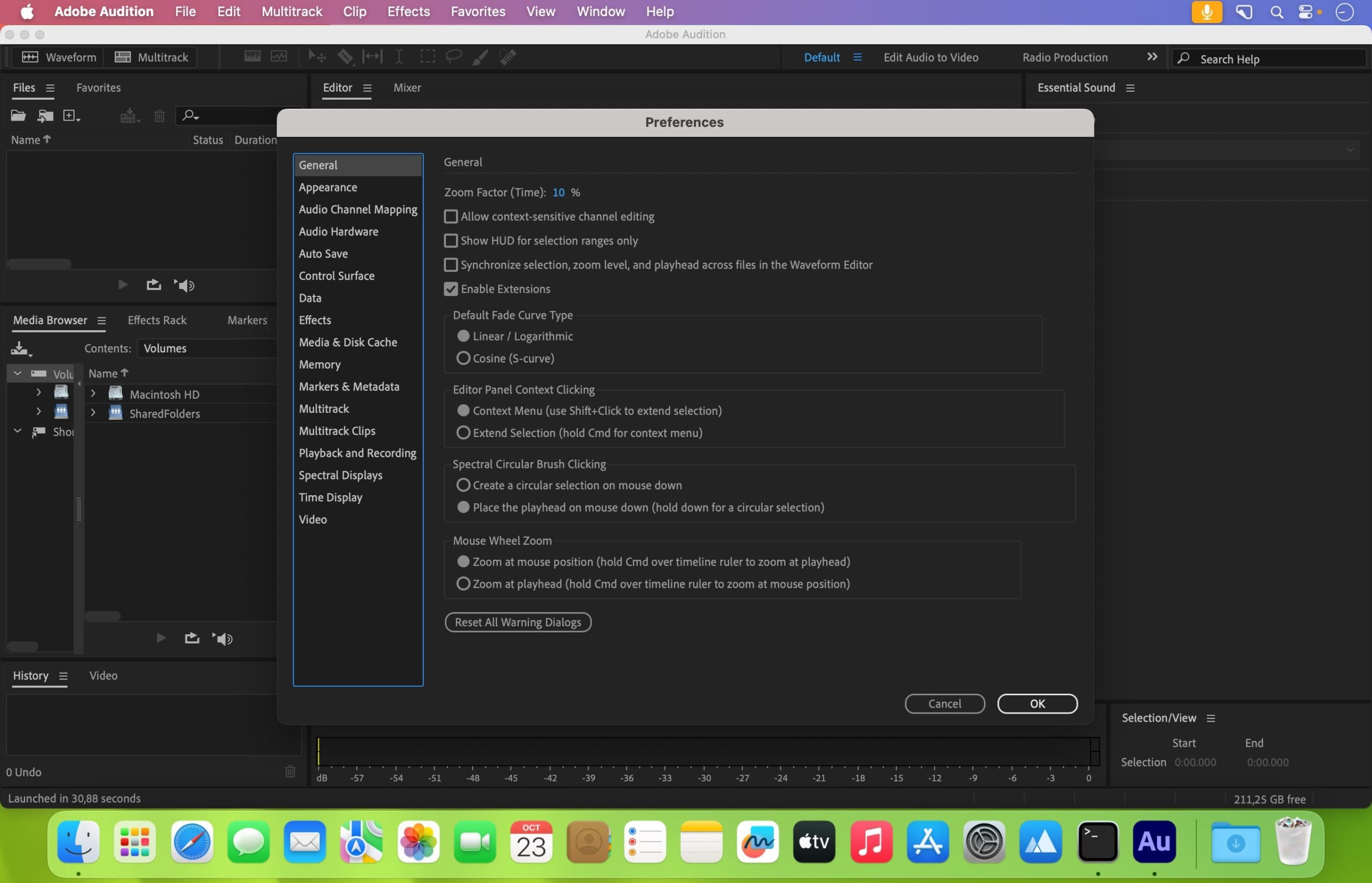
Task: Click the Cancel button in Preferences
Action: click(x=944, y=703)
